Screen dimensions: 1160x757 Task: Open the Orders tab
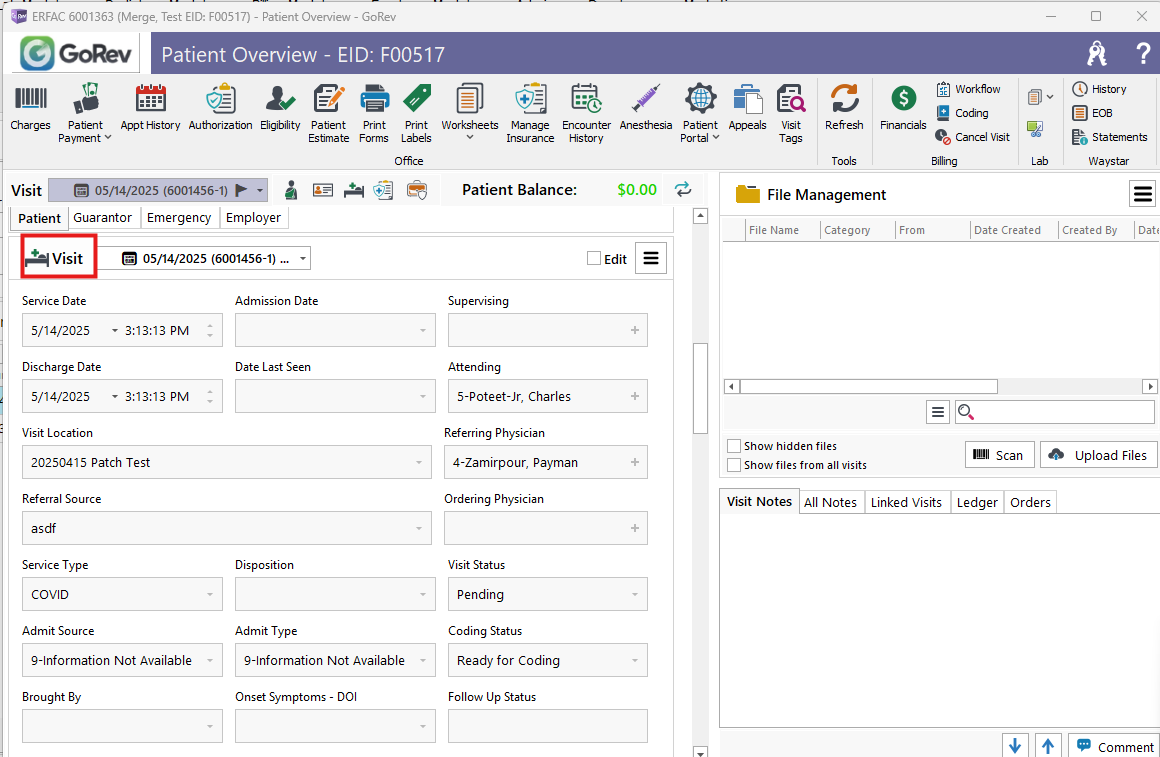1031,502
